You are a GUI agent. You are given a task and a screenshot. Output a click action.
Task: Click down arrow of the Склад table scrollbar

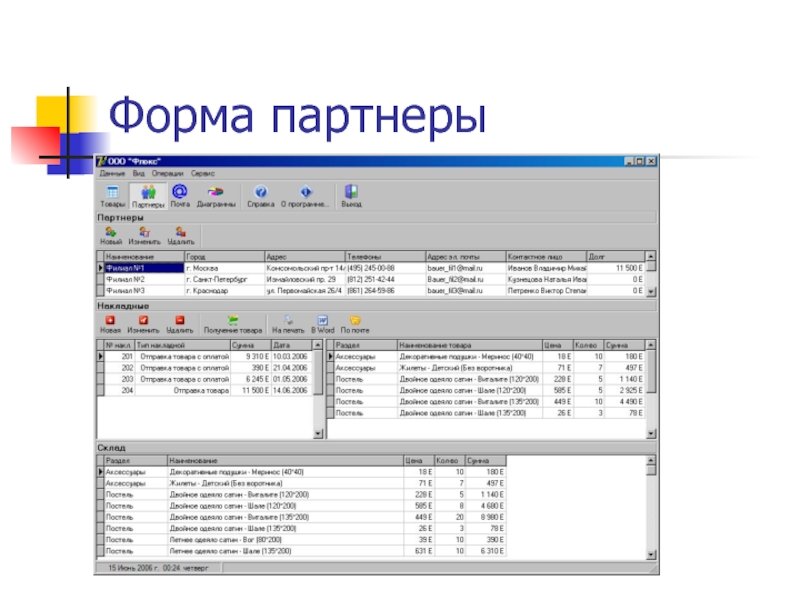(x=651, y=555)
